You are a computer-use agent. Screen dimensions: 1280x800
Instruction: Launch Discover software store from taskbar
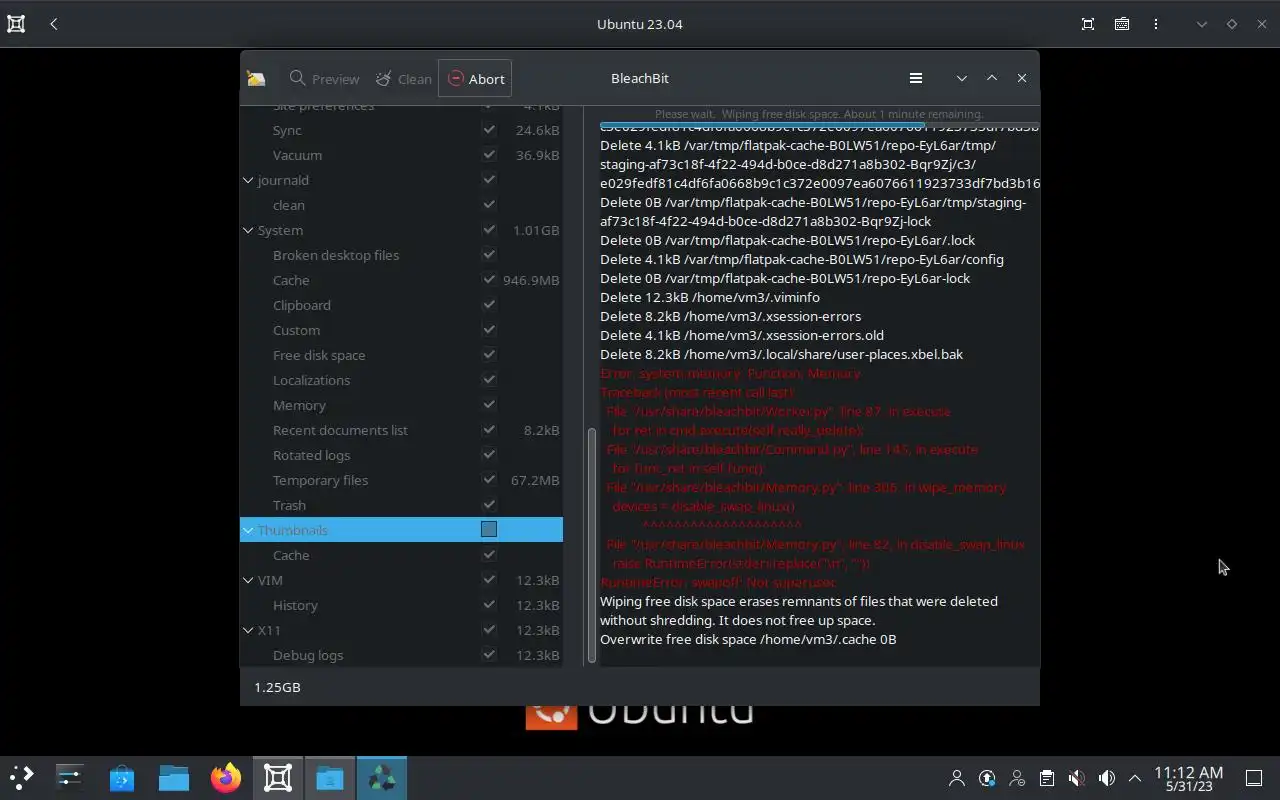(122, 777)
